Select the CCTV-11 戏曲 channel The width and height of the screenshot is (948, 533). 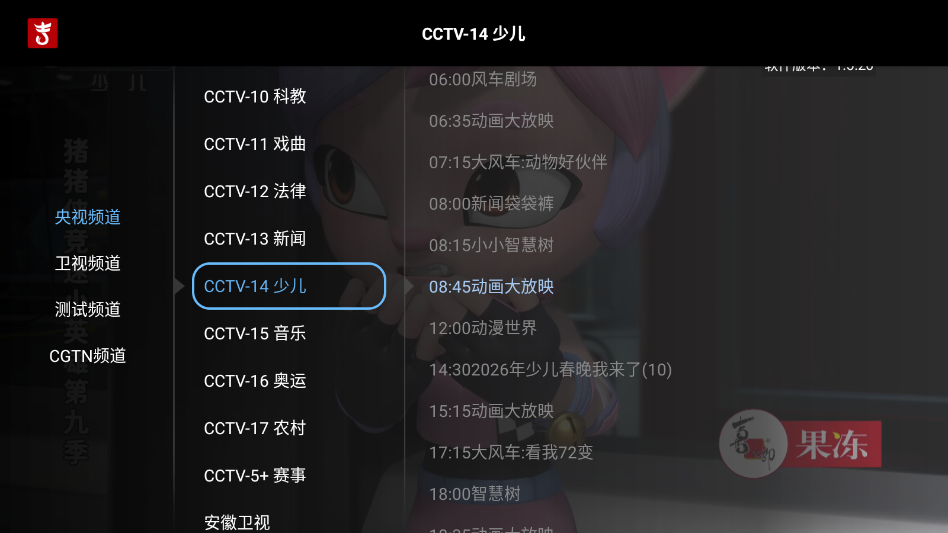tap(255, 144)
